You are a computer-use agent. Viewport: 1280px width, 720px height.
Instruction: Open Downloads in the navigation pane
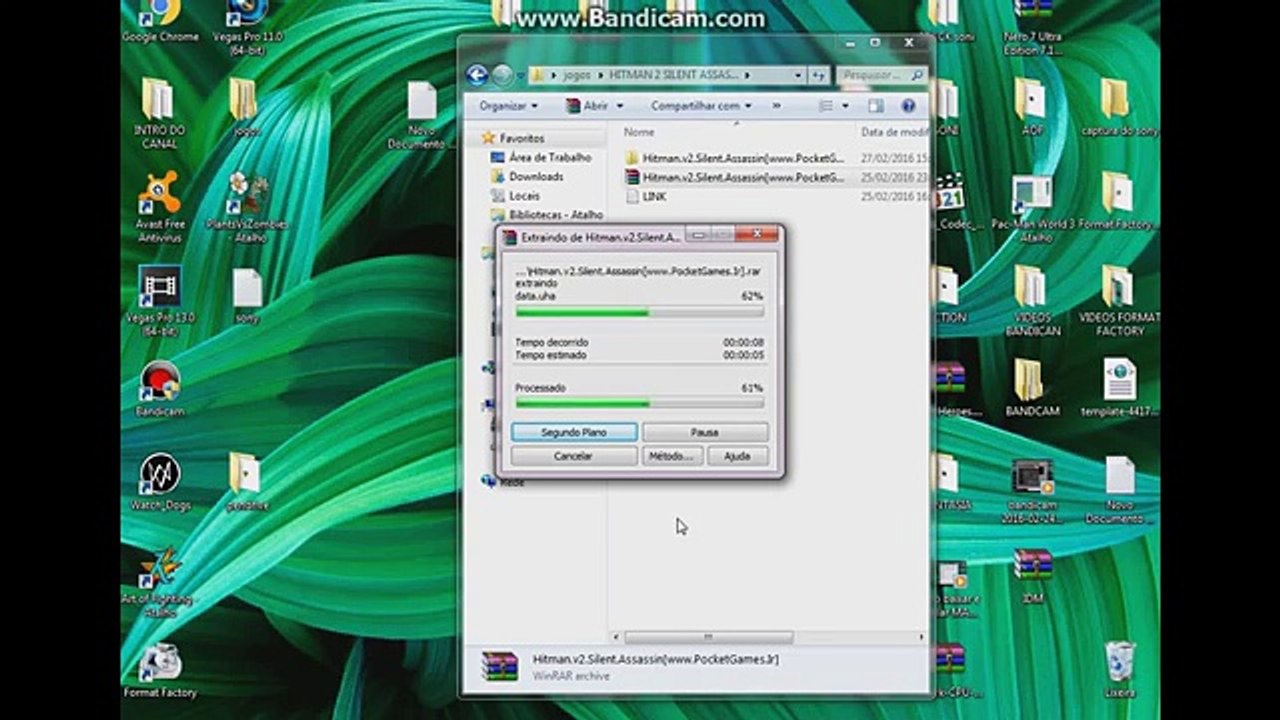pos(527,176)
